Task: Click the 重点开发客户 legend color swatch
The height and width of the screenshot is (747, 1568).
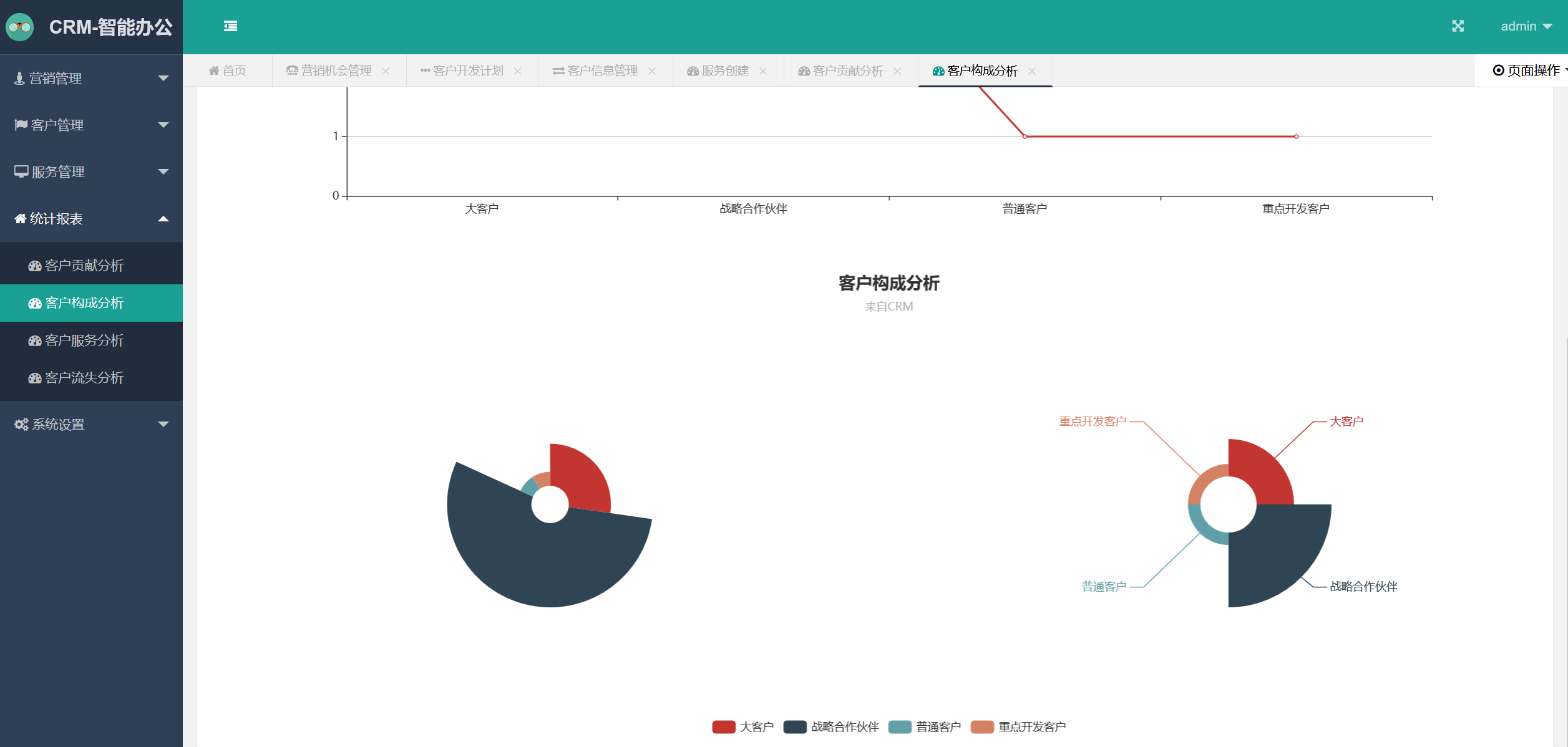Action: pos(982,727)
